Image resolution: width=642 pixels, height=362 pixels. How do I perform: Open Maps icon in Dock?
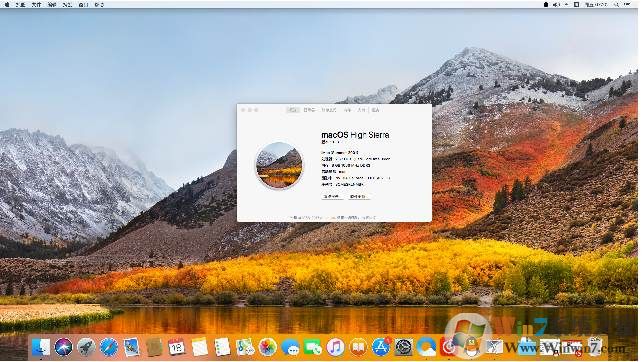point(245,347)
